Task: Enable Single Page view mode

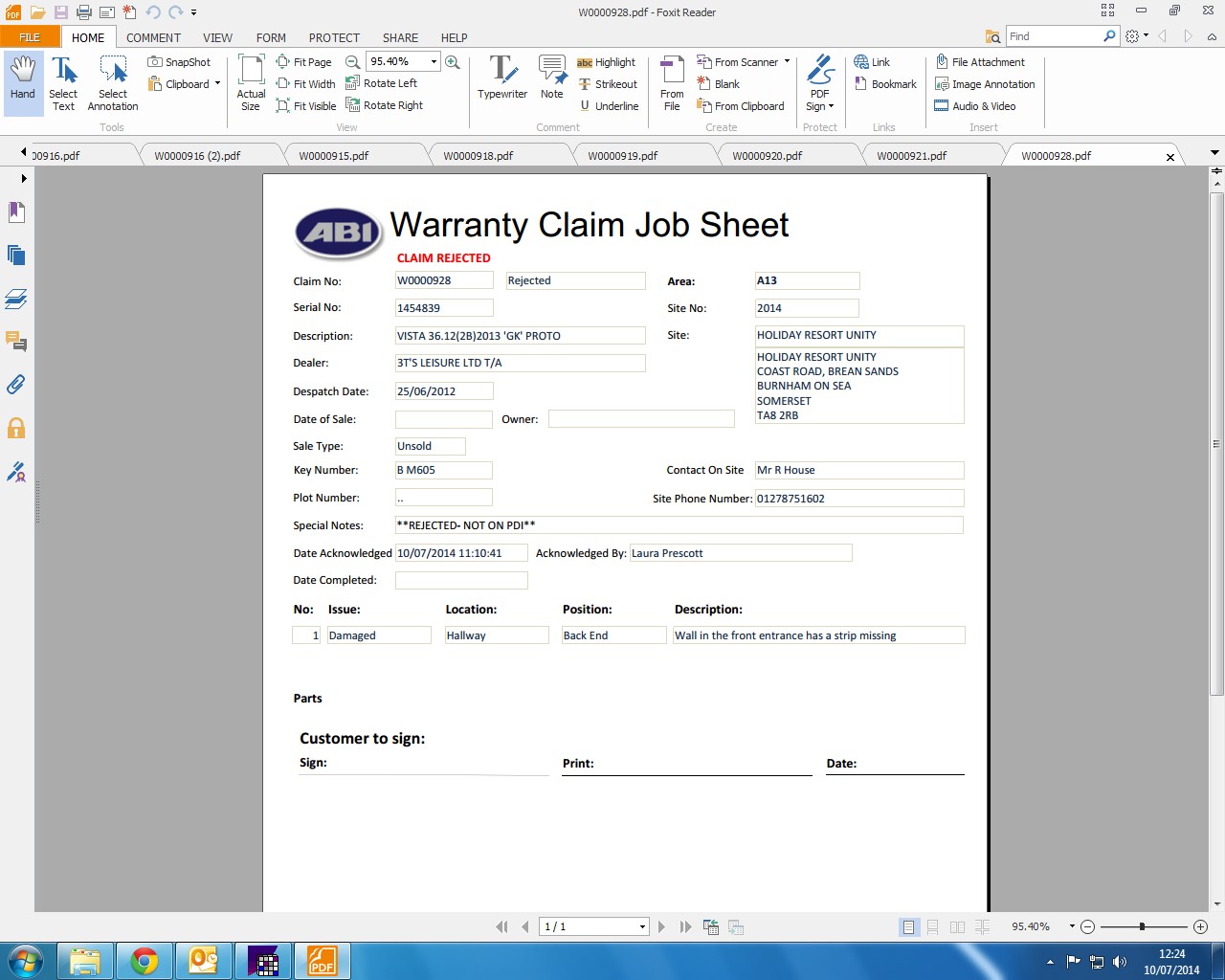Action: (908, 926)
